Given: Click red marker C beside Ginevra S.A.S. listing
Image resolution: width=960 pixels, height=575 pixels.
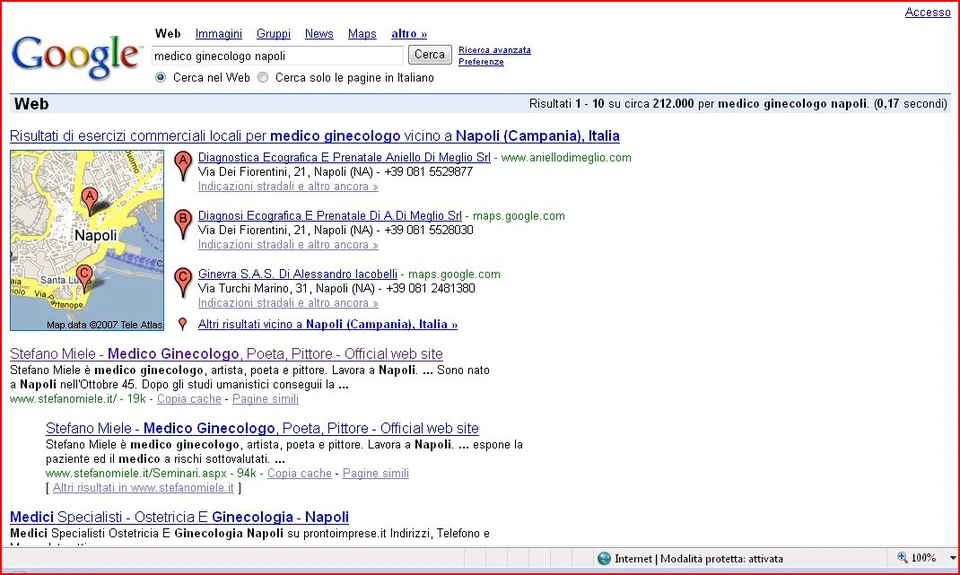Looking at the screenshot, I should click(182, 282).
